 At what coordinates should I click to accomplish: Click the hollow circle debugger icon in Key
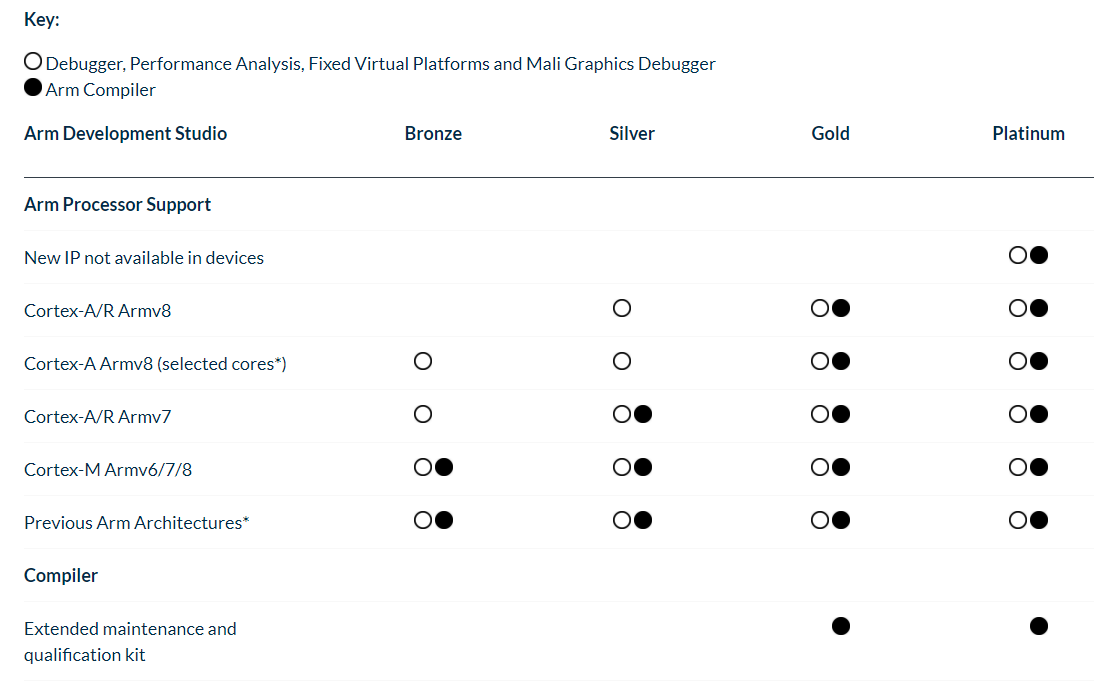[33, 62]
